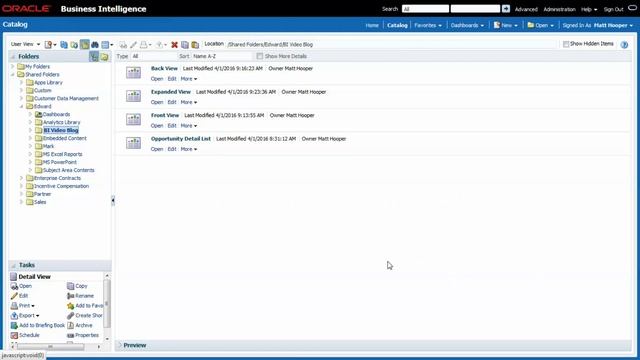The width and height of the screenshot is (640, 360).
Task: Click Open link under Back View
Action: pos(157,79)
